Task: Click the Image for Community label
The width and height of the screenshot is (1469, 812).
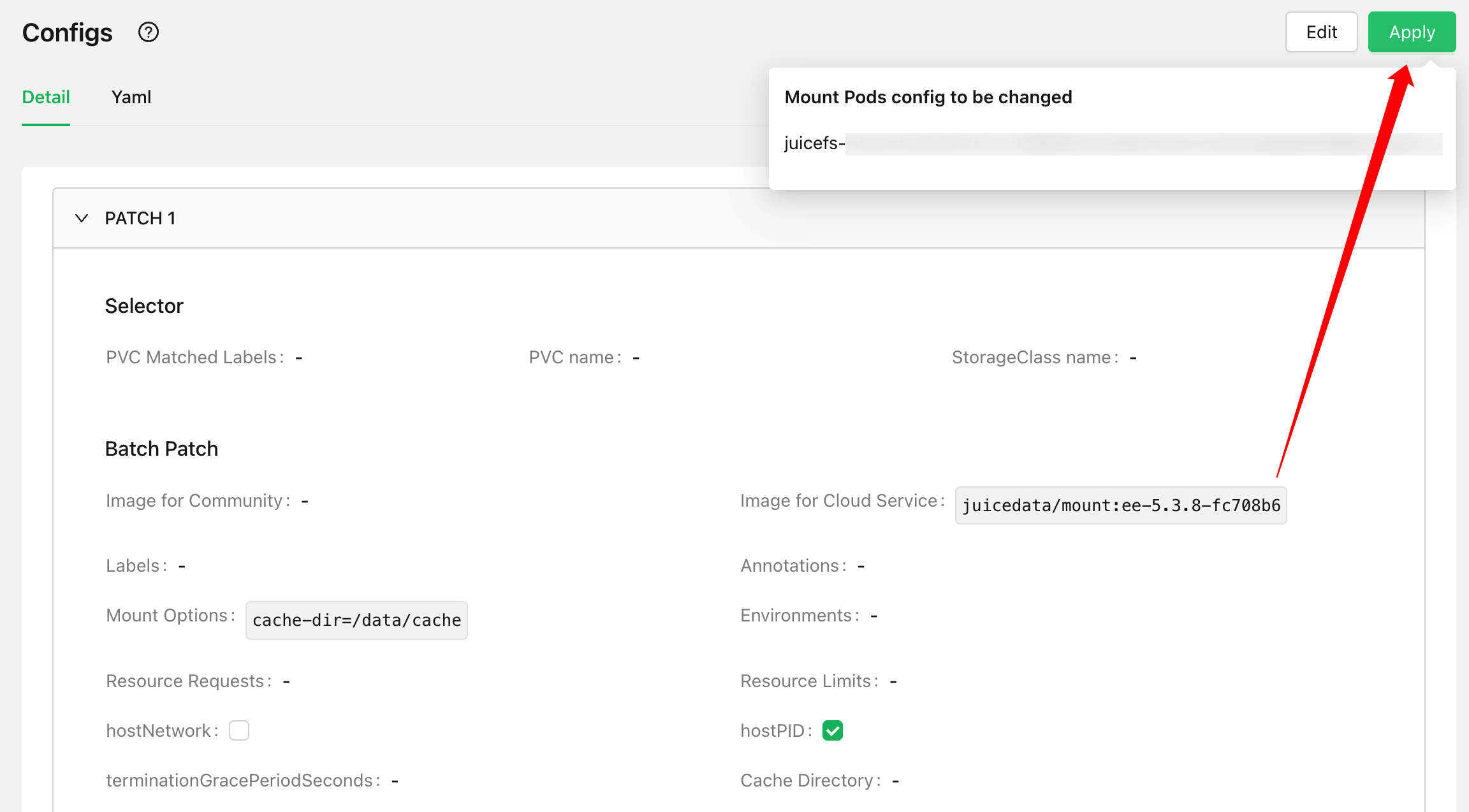Action: pos(198,500)
